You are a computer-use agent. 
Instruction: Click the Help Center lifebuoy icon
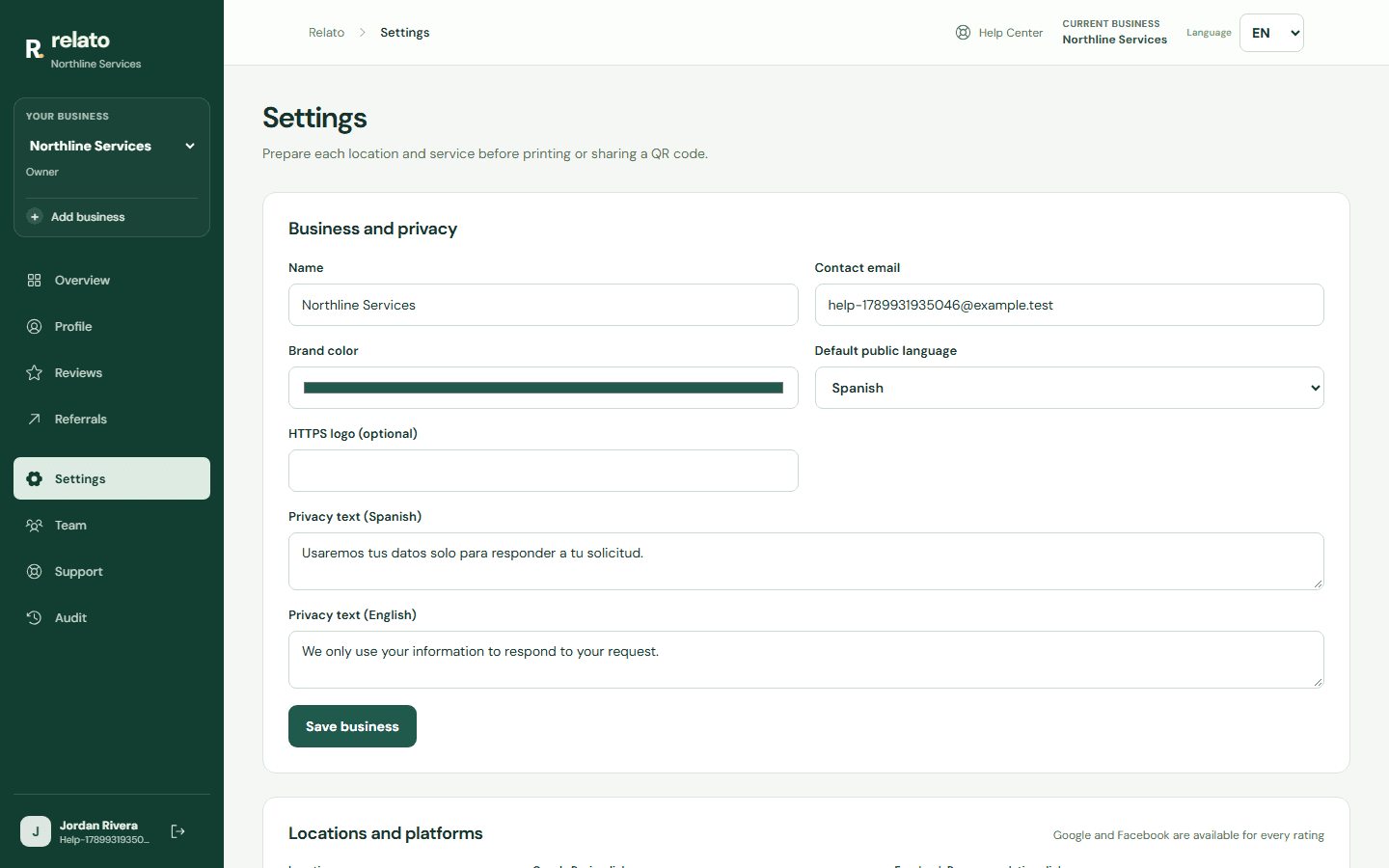pos(963,33)
